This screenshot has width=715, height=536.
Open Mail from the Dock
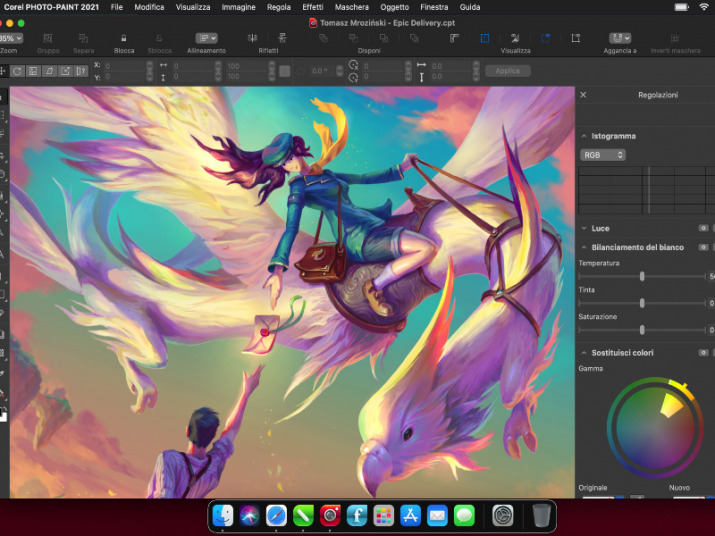(437, 516)
